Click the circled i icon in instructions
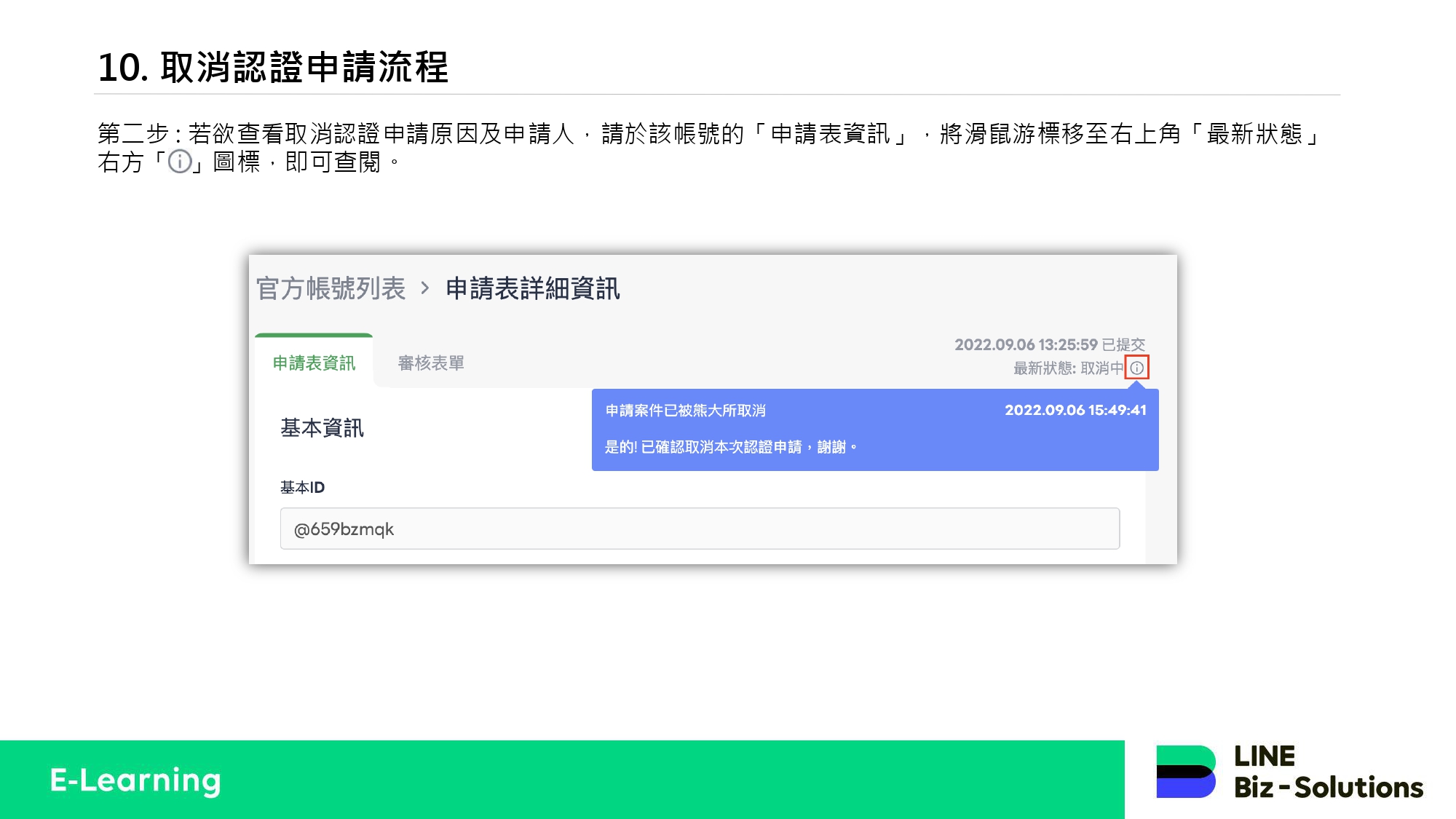The width and height of the screenshot is (1456, 819). [x=180, y=162]
